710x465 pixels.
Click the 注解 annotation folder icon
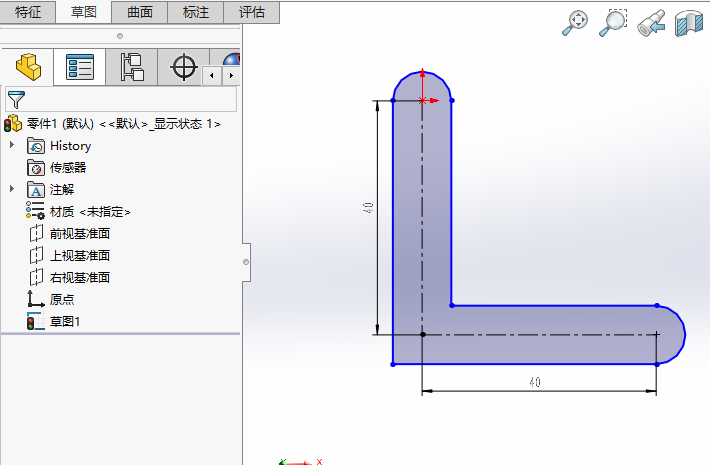(36, 189)
